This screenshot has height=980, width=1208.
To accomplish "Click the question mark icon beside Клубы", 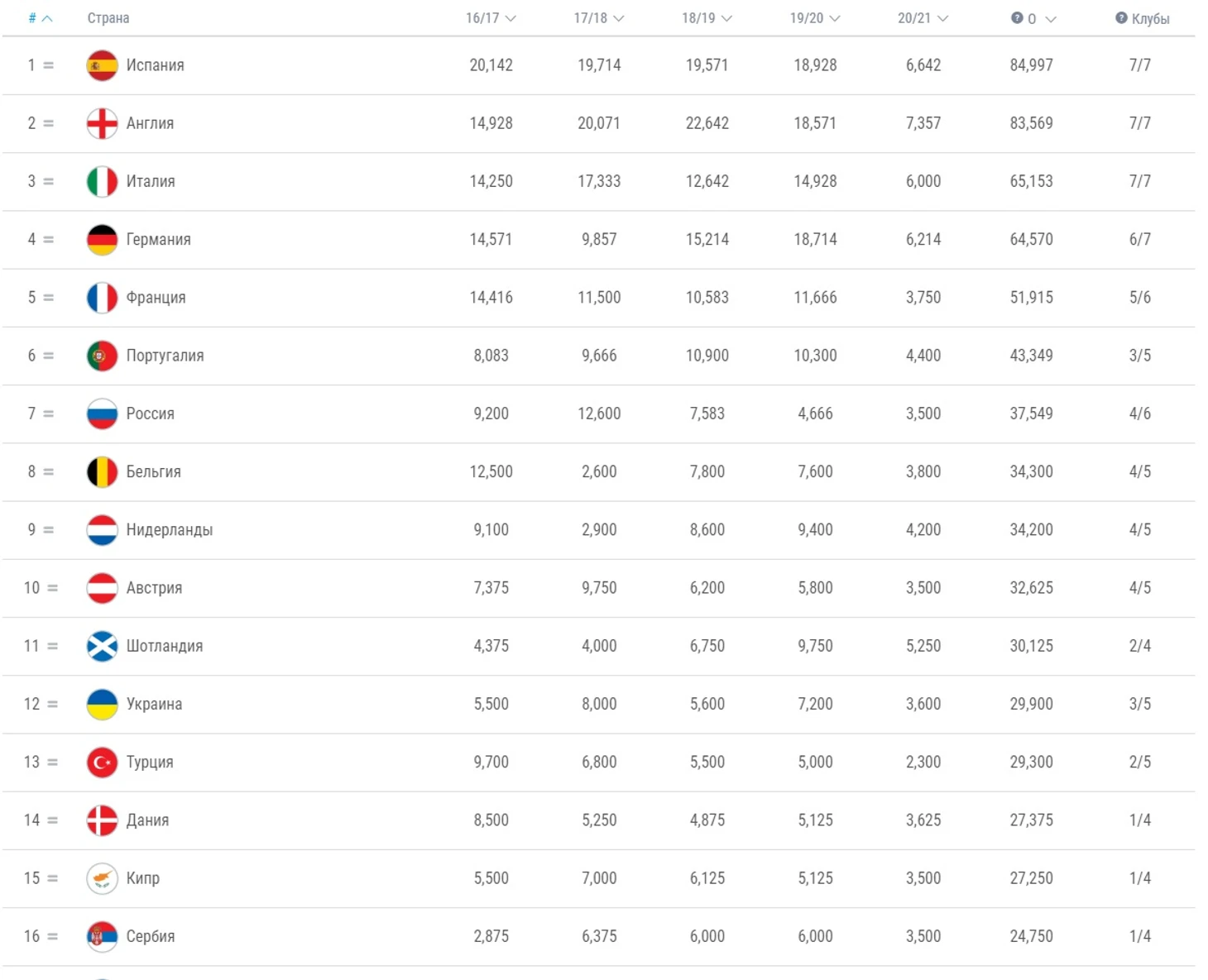I will coord(1121,18).
